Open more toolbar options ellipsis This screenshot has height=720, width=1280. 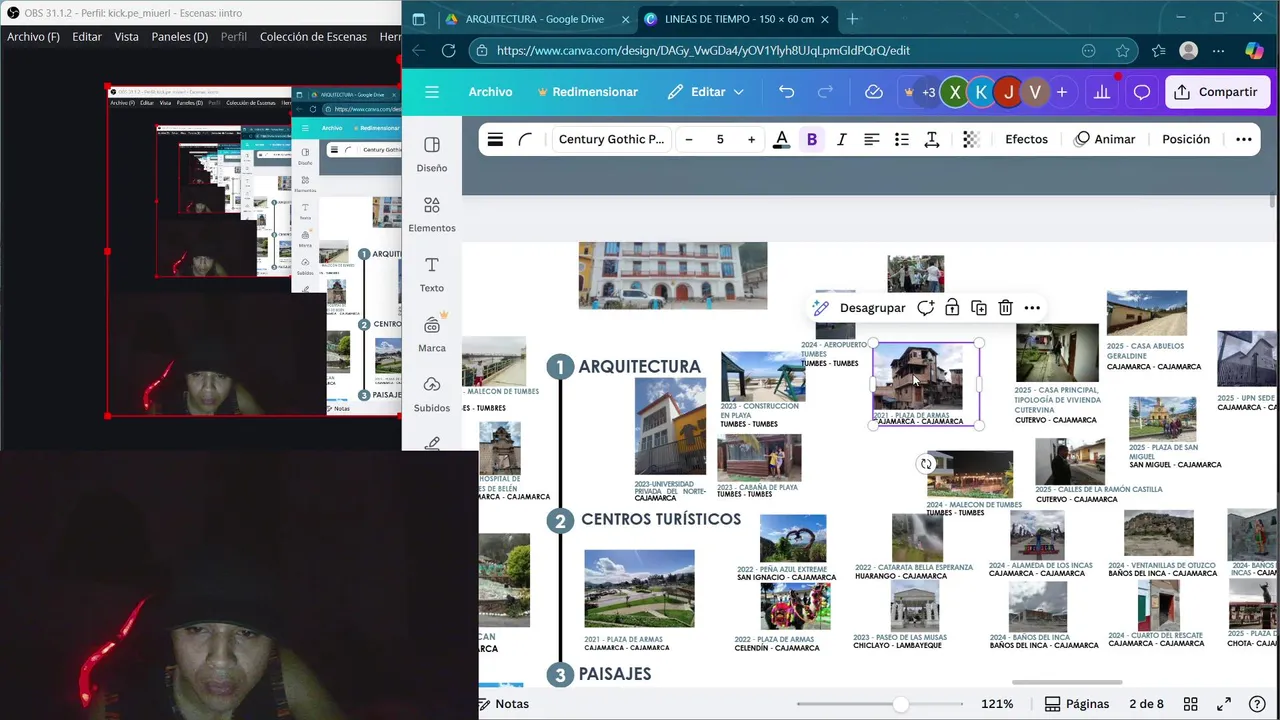click(x=1244, y=140)
